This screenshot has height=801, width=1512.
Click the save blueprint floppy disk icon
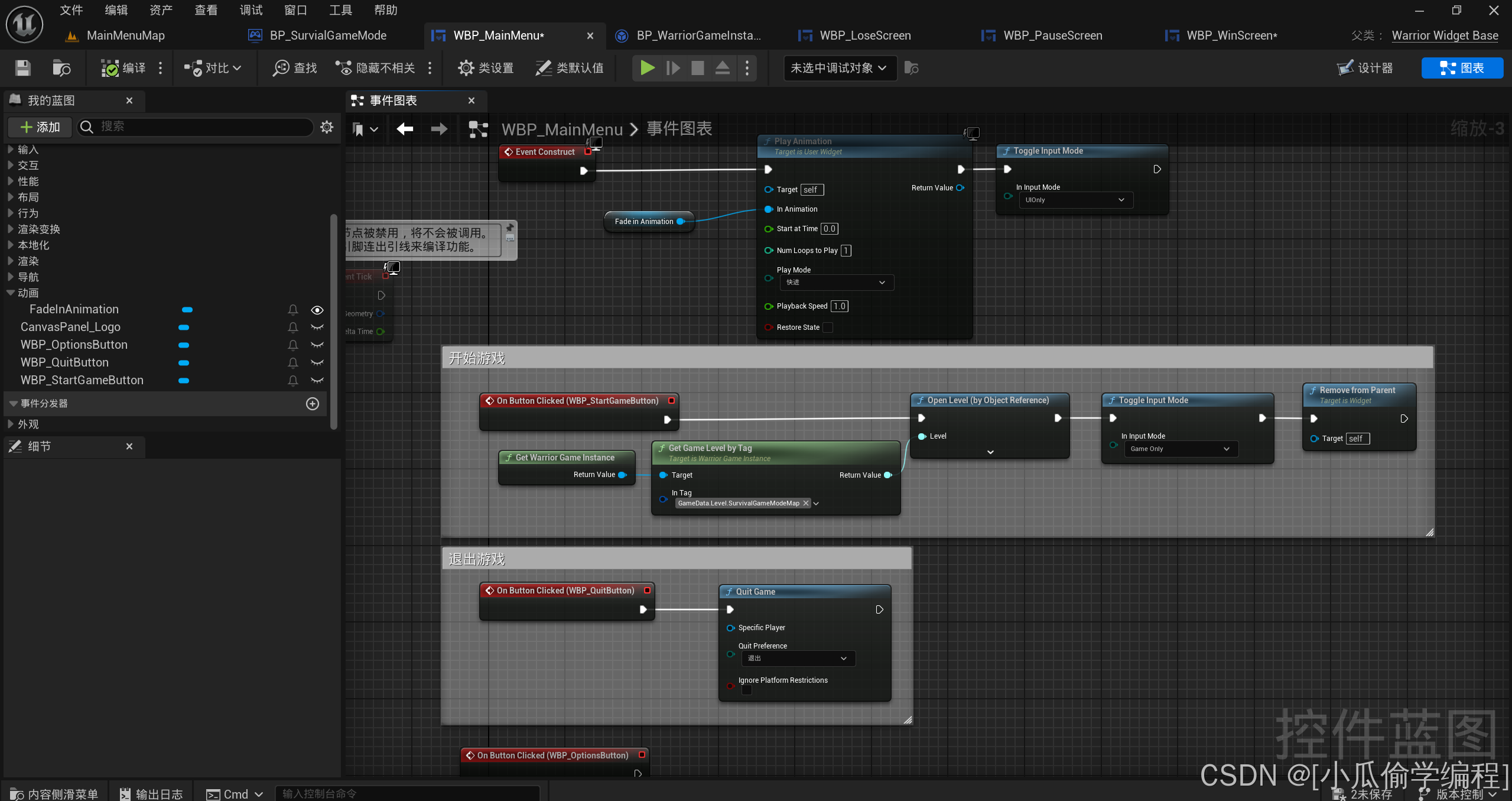tap(22, 68)
